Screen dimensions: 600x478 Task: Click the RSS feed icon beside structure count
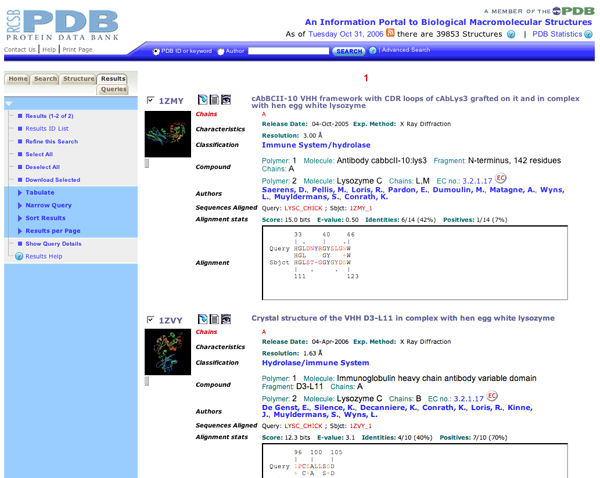tap(391, 33)
